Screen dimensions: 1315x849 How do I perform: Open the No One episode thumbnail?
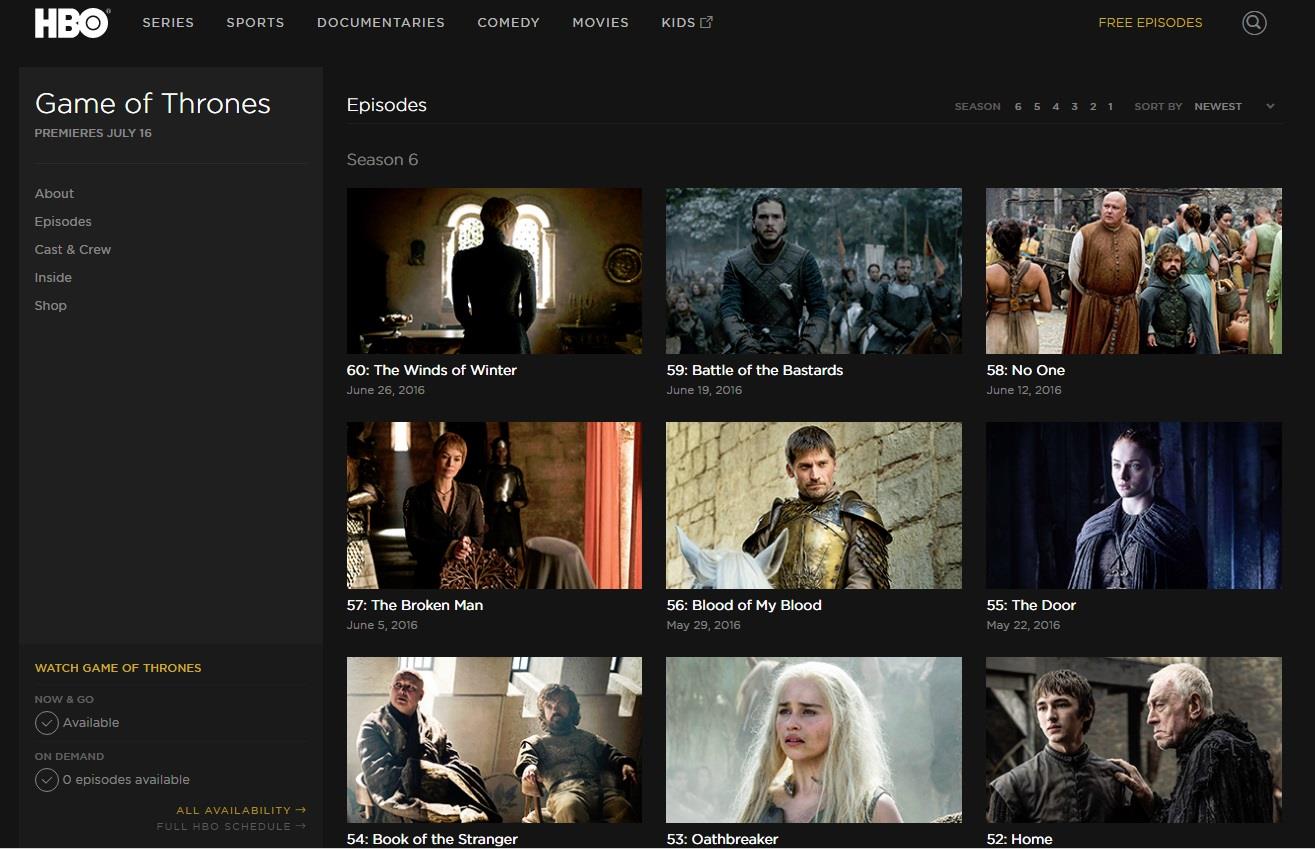pyautogui.click(x=1134, y=270)
